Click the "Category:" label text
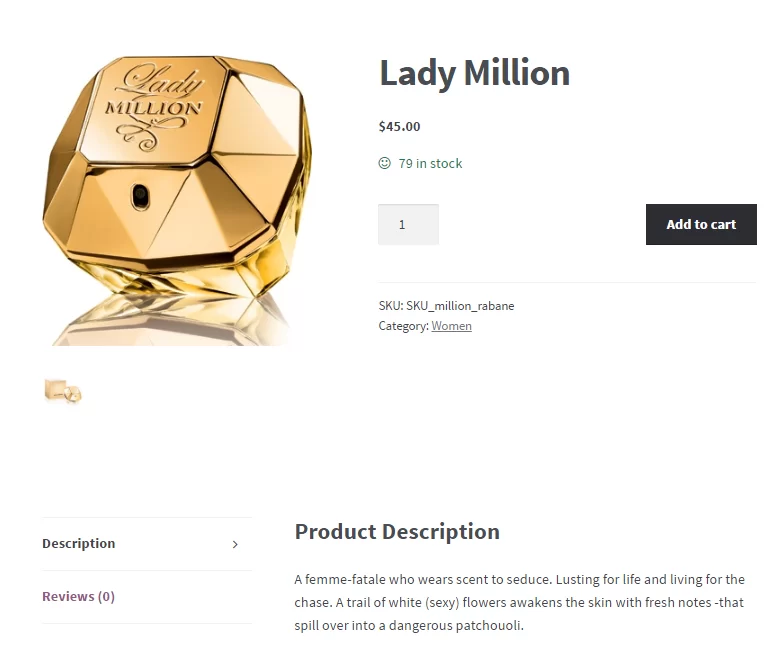 (403, 326)
